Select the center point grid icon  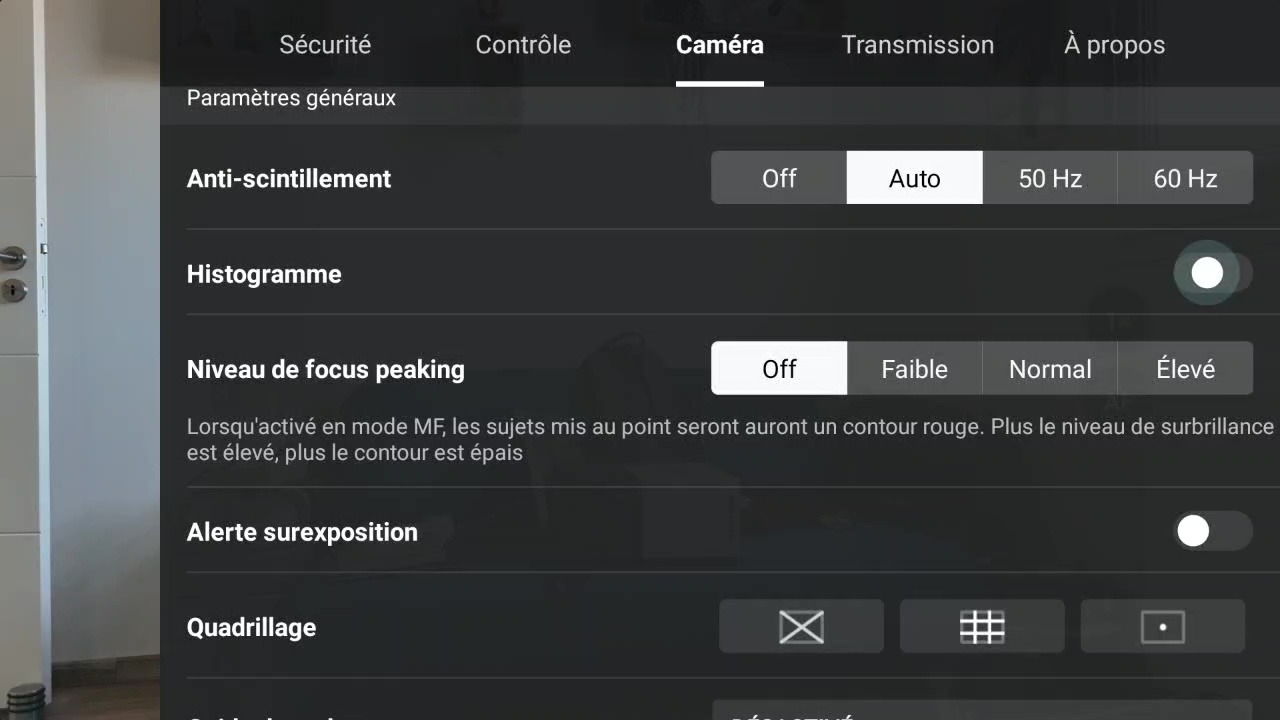(x=1163, y=627)
